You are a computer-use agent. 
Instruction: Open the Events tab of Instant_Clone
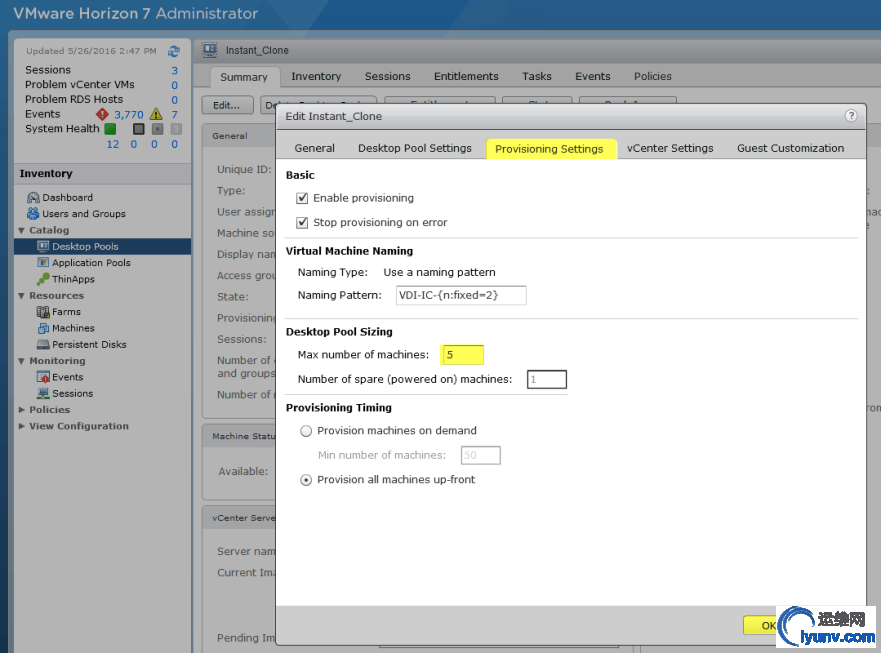pyautogui.click(x=592, y=76)
